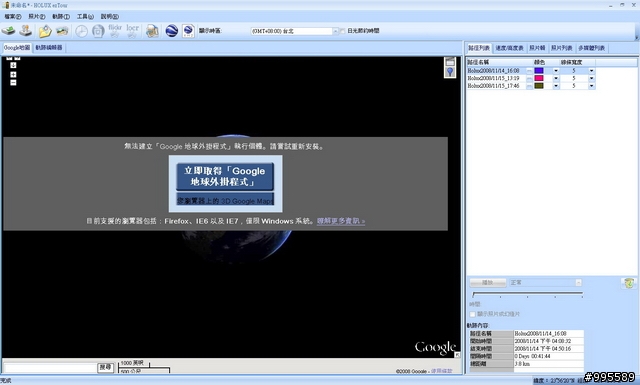Click the 路徑名稱 column header
Screen dimensions: 640x385
499,62
